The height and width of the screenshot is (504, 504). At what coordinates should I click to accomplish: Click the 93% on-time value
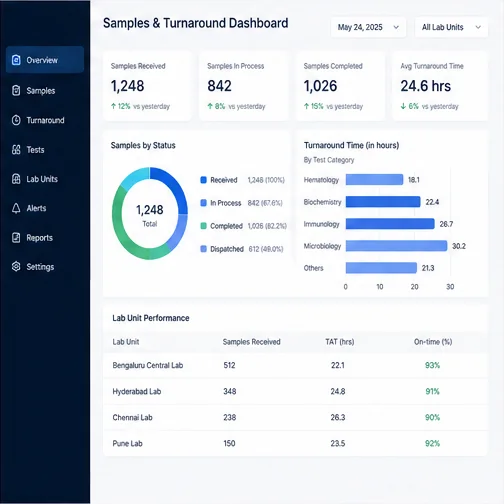[x=432, y=365]
